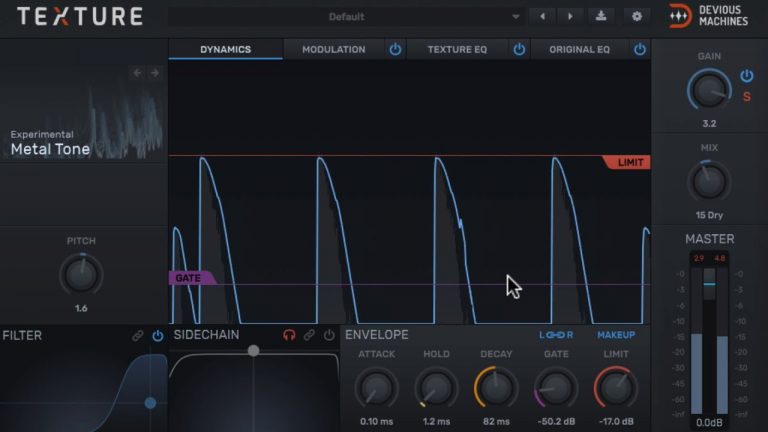Toggle the Texture EQ power button
This screenshot has height=432, width=768.
[x=519, y=49]
